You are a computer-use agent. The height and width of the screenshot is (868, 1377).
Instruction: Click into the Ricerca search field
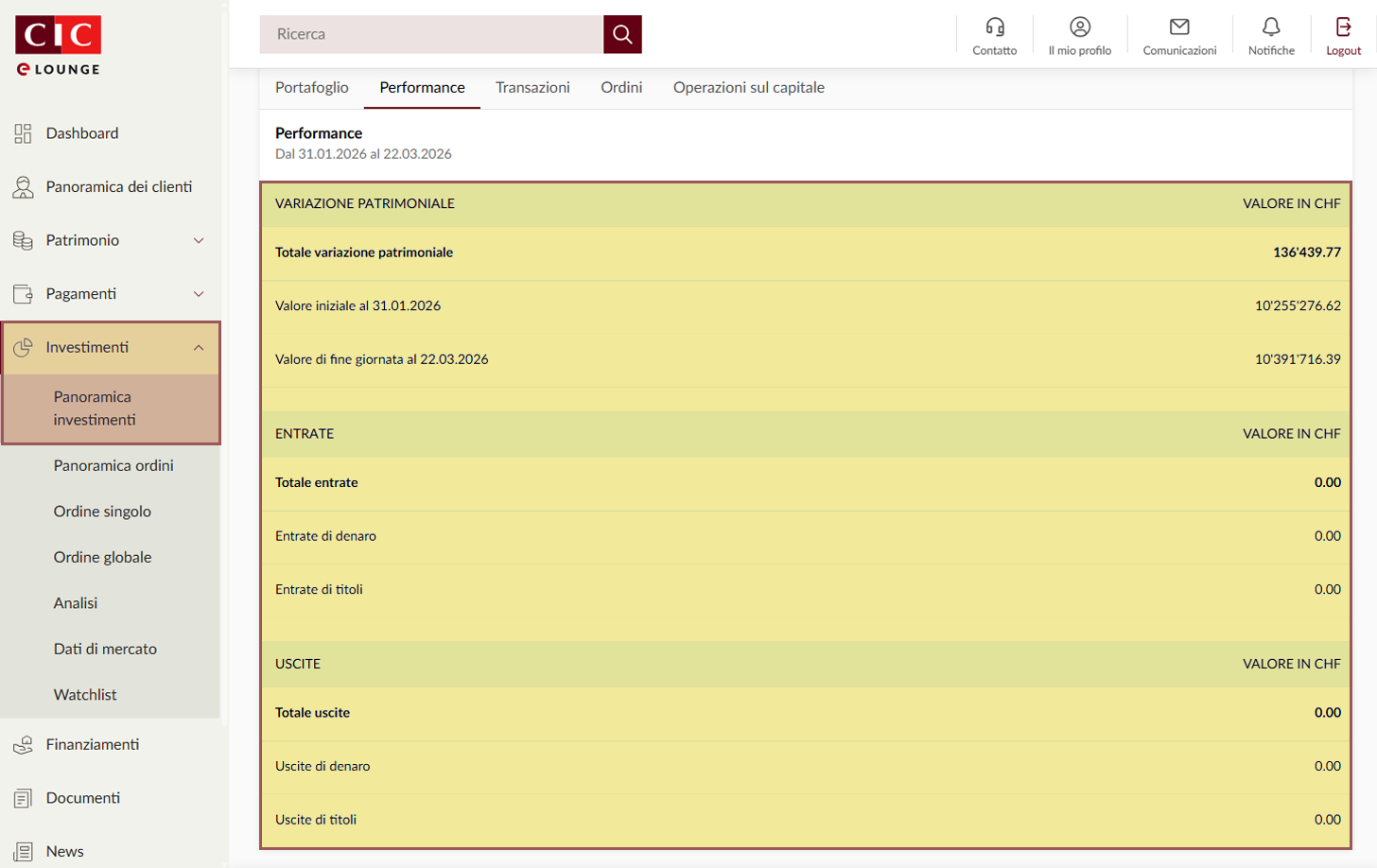pyautogui.click(x=431, y=34)
